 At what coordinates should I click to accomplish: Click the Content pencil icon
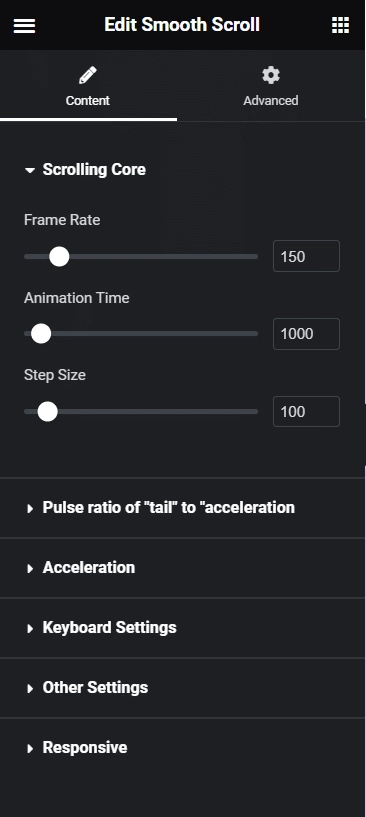(x=88, y=75)
